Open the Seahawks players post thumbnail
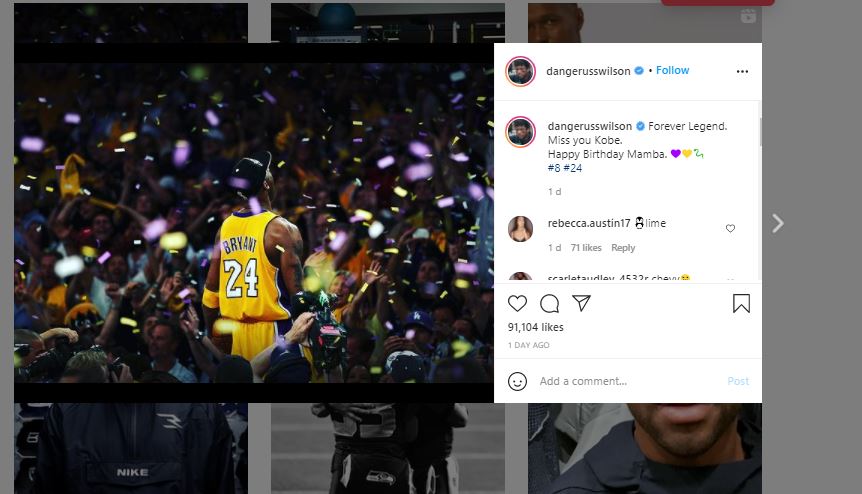 (x=388, y=448)
